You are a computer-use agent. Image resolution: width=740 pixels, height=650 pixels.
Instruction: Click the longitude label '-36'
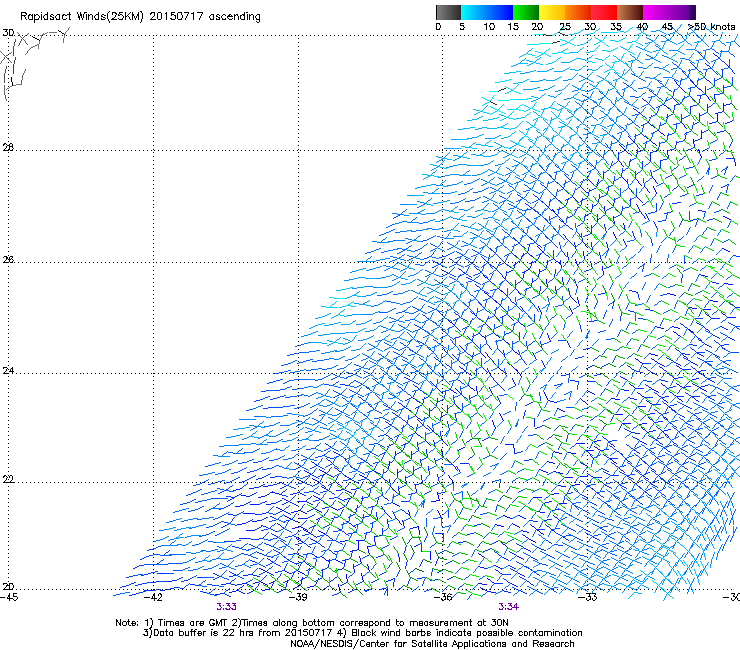coord(443,597)
